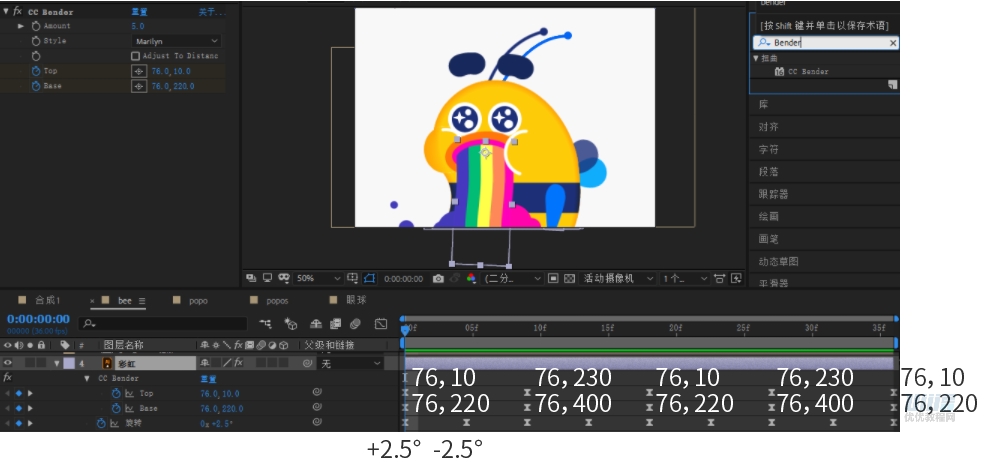Open the resolution dropdown showing 二分

(x=512, y=278)
